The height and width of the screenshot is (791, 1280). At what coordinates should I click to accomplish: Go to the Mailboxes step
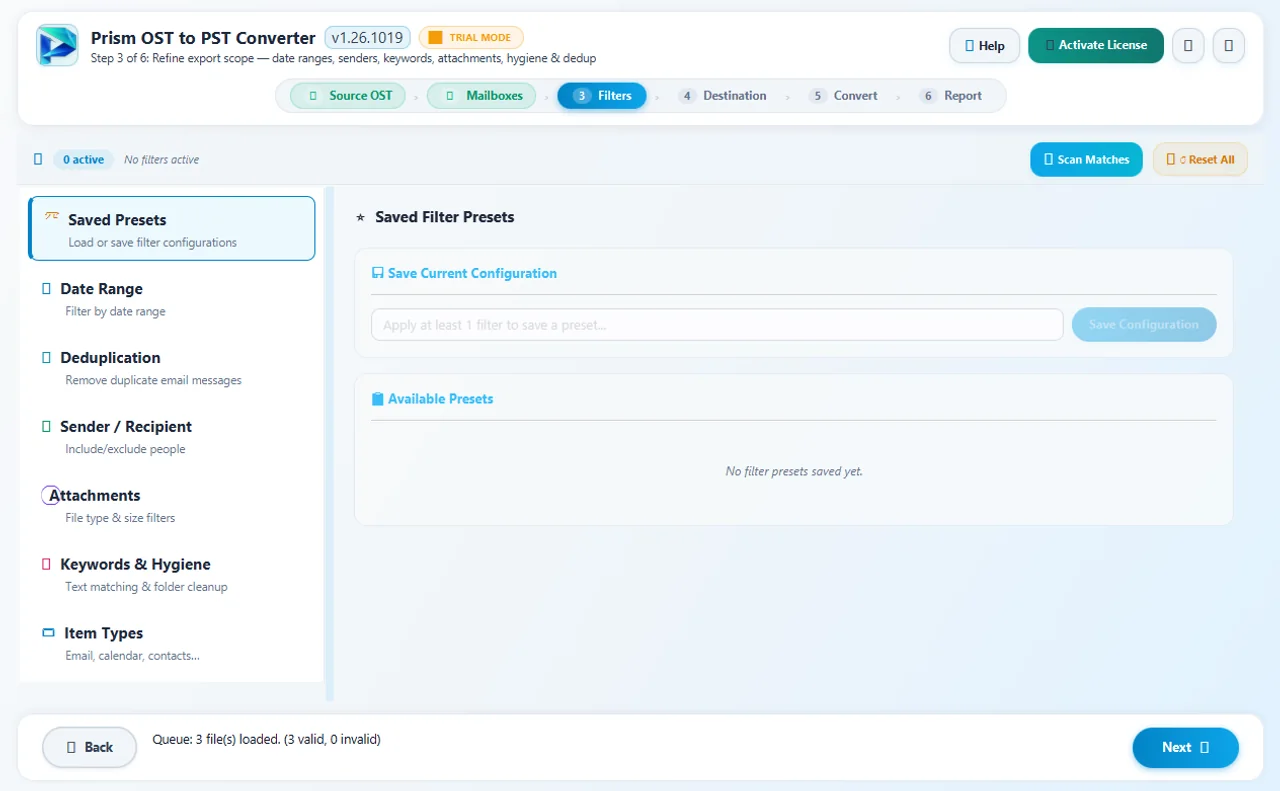tap(481, 96)
